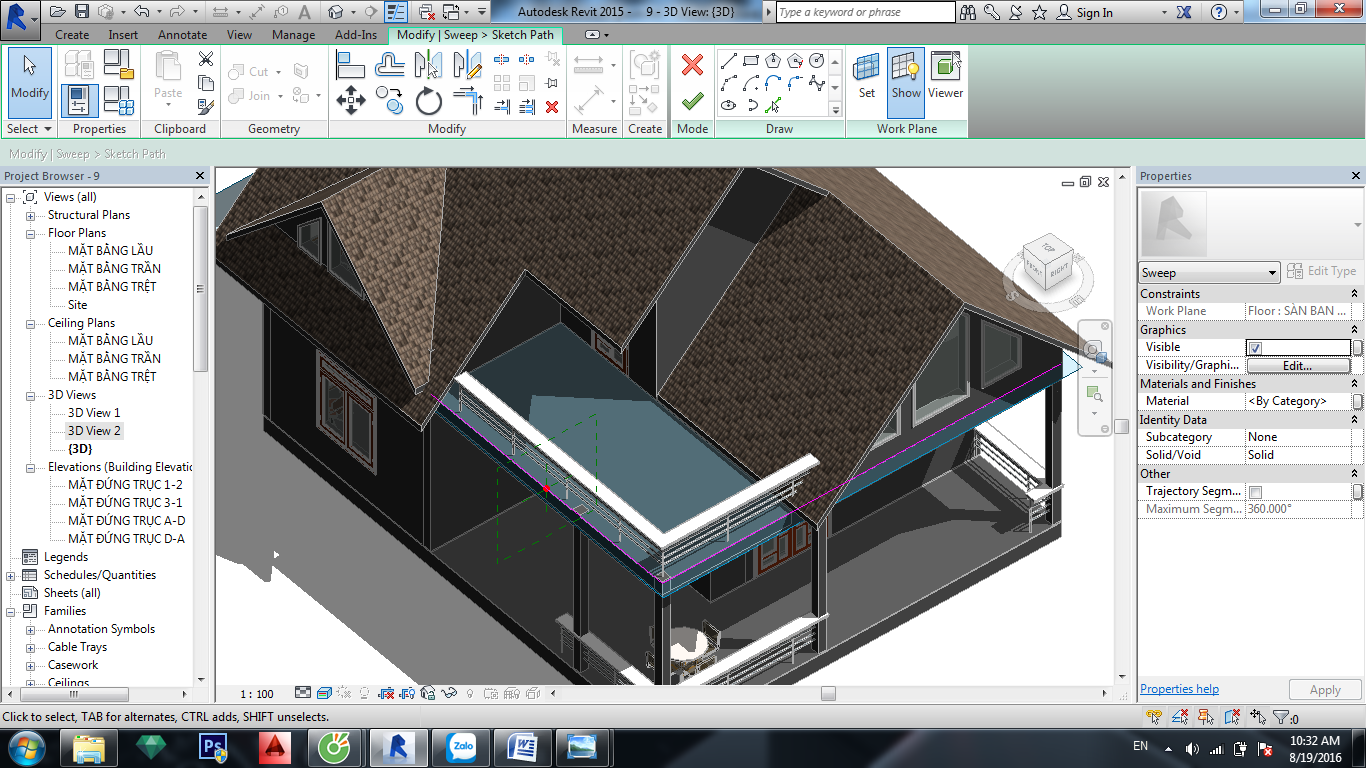This screenshot has height=768, width=1366.
Task: Click the Properties help link
Action: [1179, 689]
